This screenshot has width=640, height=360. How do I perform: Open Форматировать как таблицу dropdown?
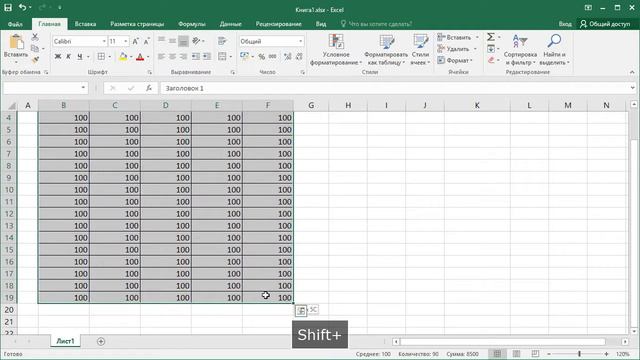(386, 50)
